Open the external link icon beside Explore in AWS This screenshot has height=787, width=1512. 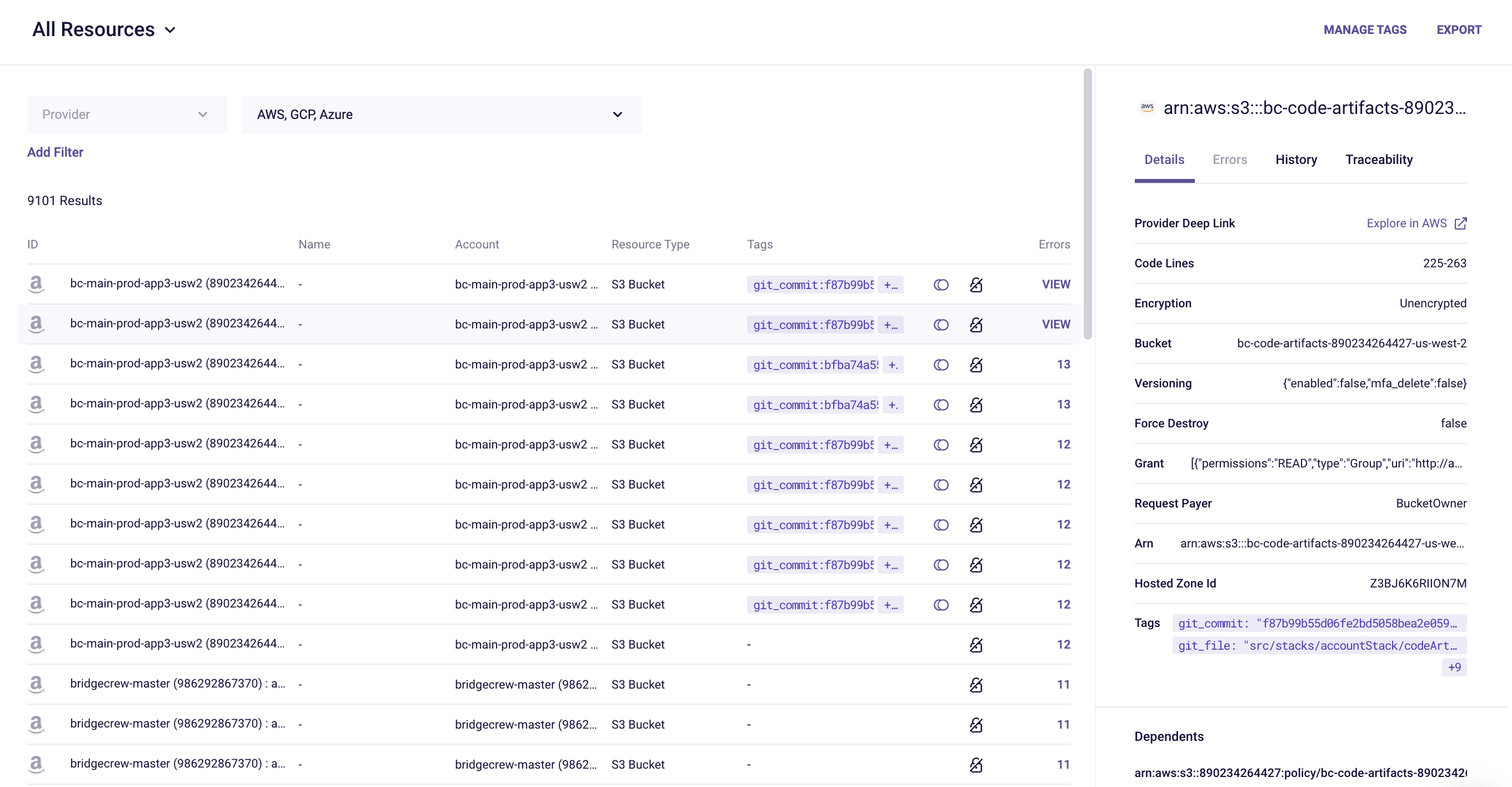tap(1460, 223)
